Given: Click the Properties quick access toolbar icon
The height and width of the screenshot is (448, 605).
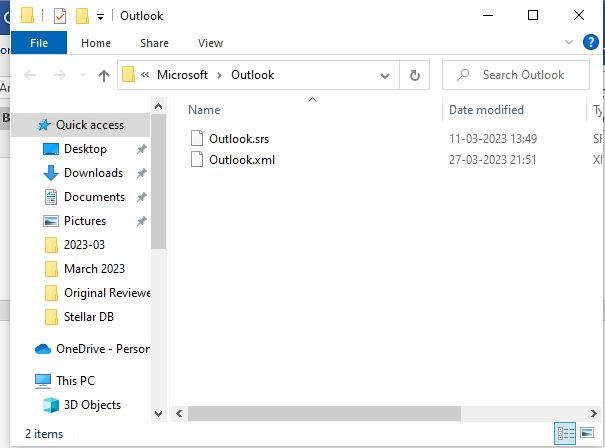Looking at the screenshot, I should [x=60, y=16].
